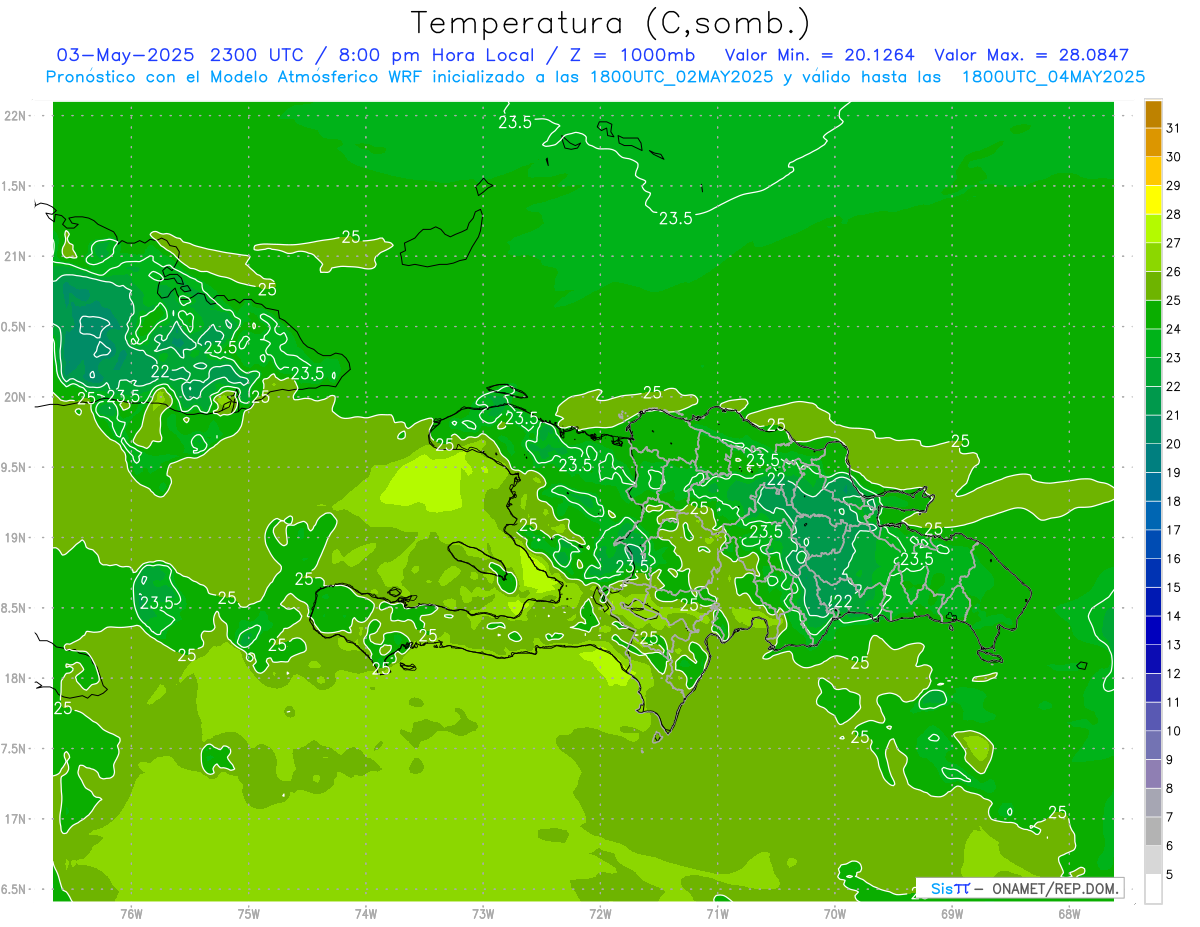Click the 68W longitude axis label
Viewport: 1200px width, 927px height.
point(1069,914)
